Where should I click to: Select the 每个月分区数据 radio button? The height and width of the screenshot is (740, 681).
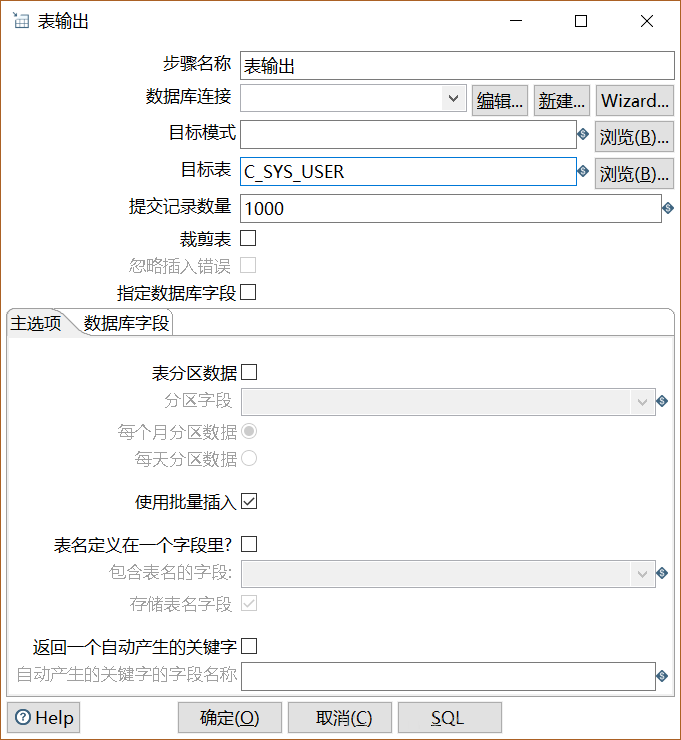pos(249,431)
